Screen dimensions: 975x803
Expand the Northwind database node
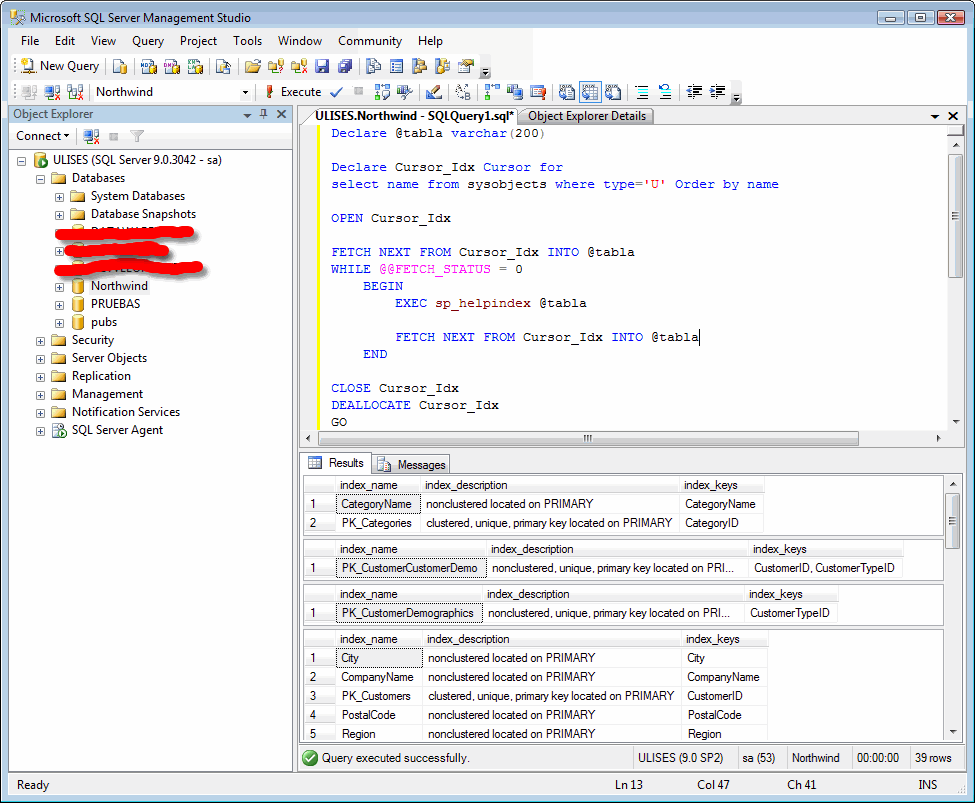(59, 287)
